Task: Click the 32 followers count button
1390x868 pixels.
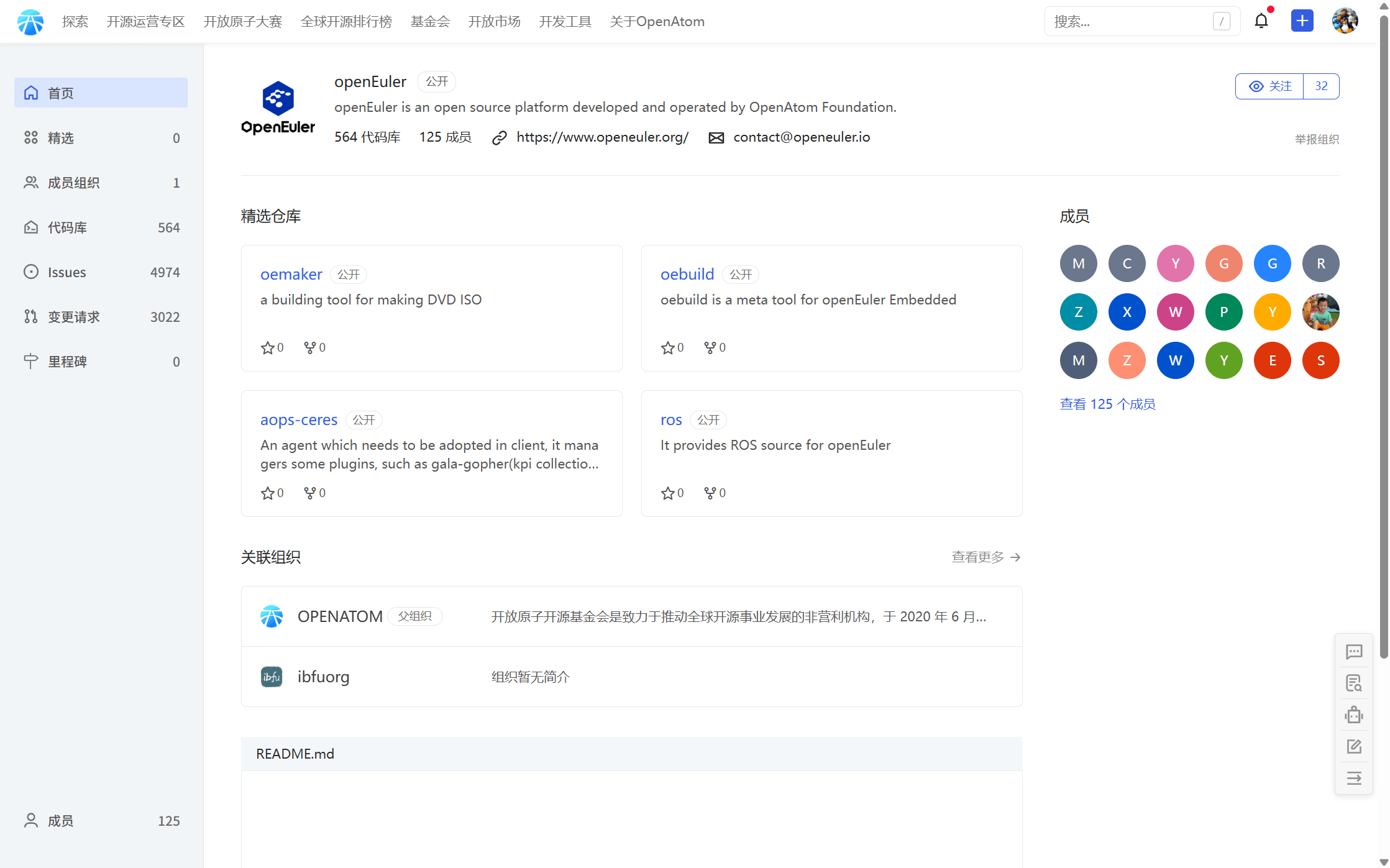Action: click(x=1321, y=86)
